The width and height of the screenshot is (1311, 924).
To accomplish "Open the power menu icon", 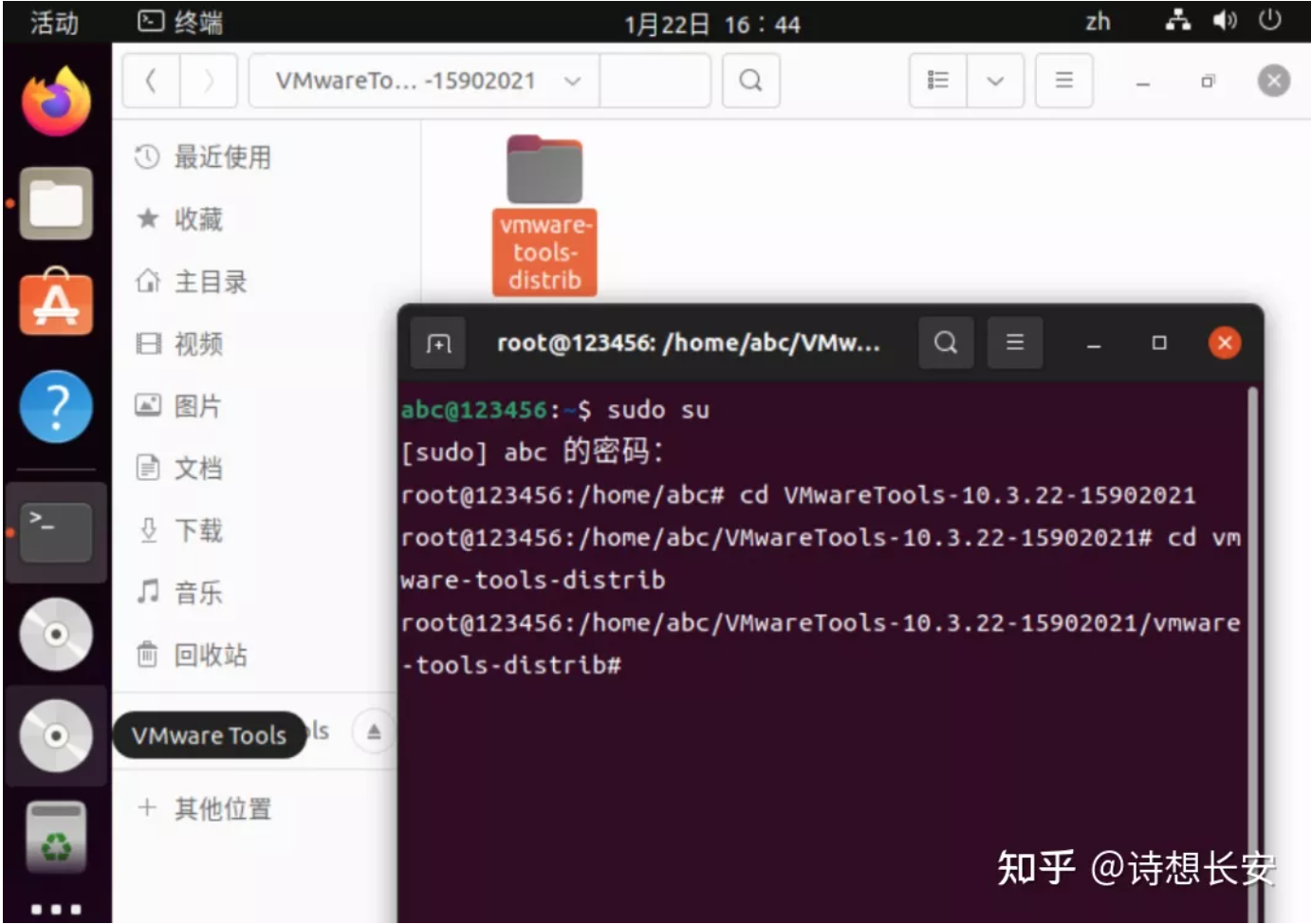I will point(1270,19).
